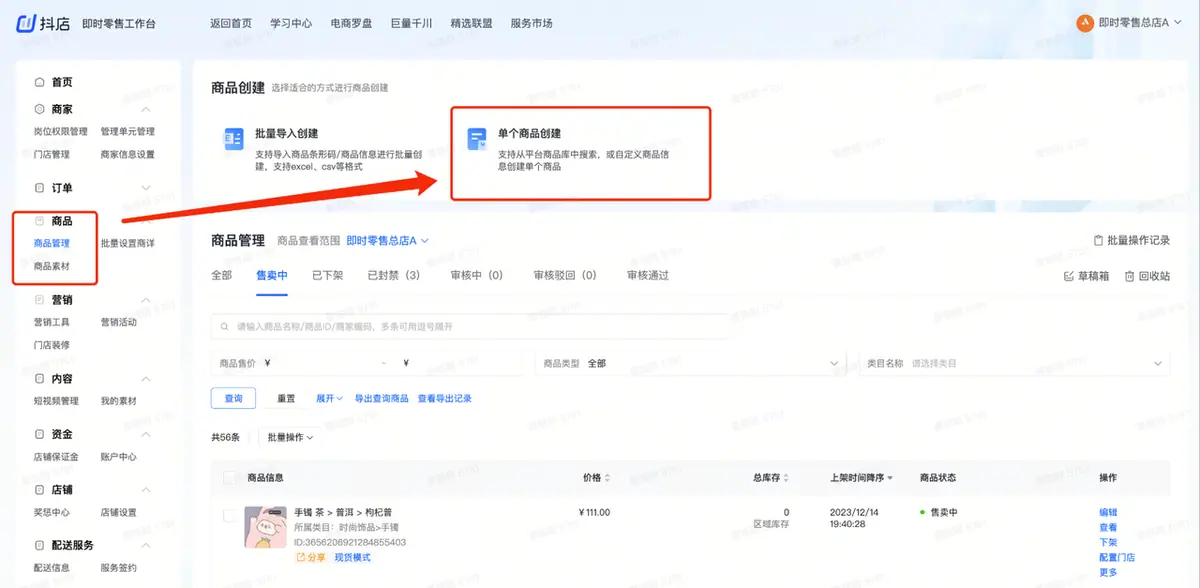Tick the checkbox for 手镯 product row

[x=230, y=516]
